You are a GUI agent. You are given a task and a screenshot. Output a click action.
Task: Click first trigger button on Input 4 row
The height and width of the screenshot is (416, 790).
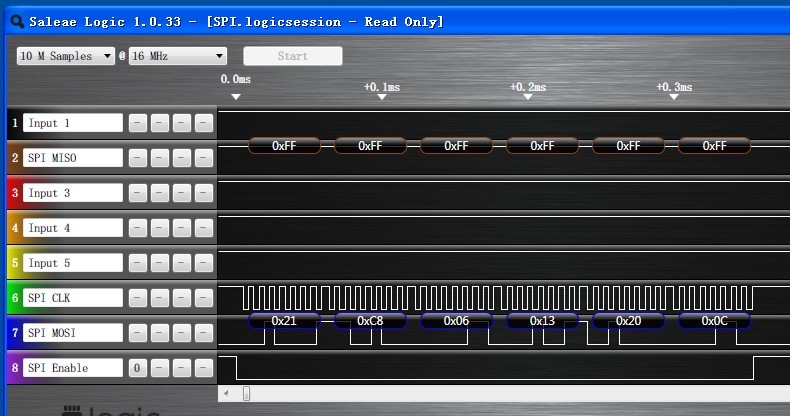click(x=138, y=228)
